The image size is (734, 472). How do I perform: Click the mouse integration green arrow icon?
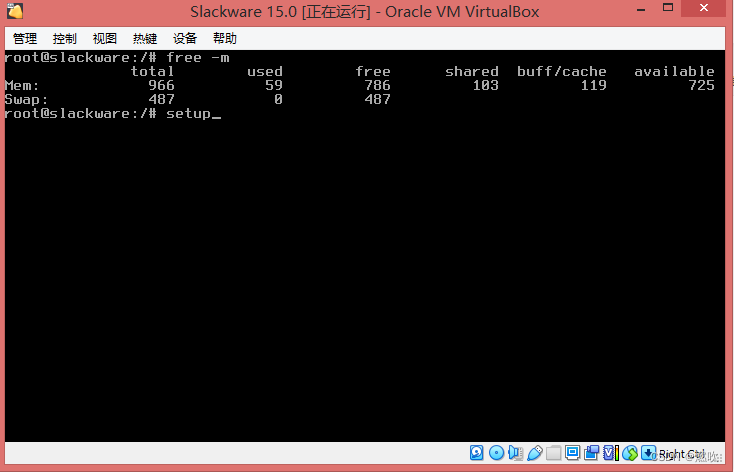pyautogui.click(x=630, y=453)
